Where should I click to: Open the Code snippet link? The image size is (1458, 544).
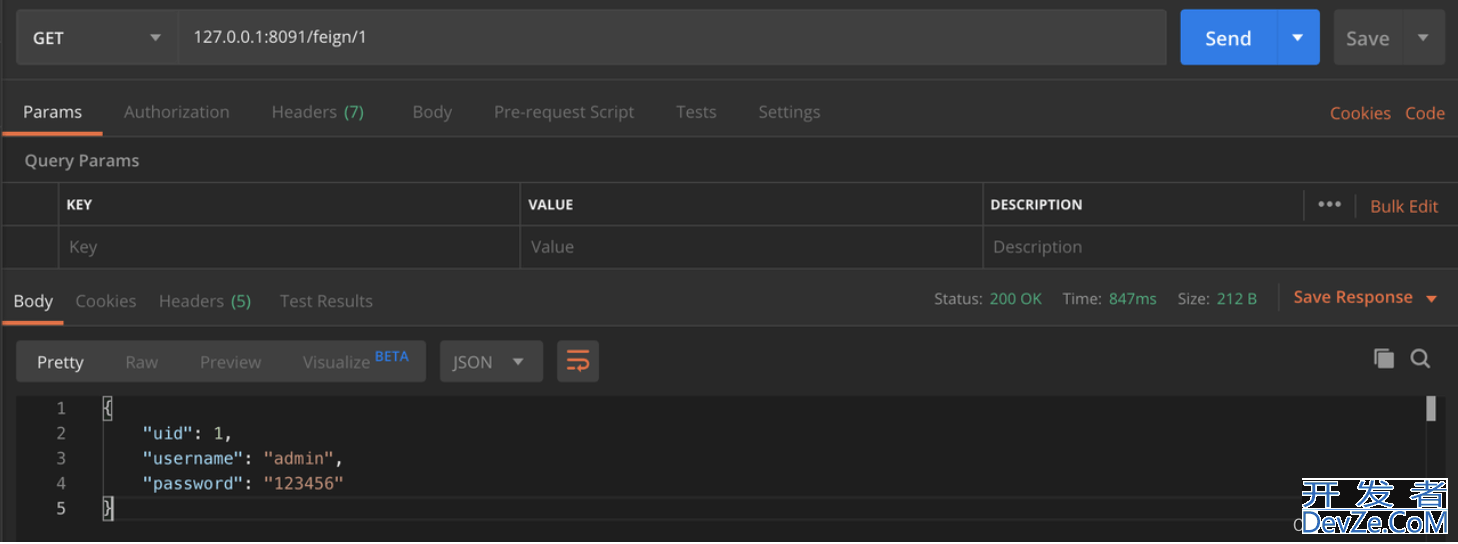(1425, 113)
